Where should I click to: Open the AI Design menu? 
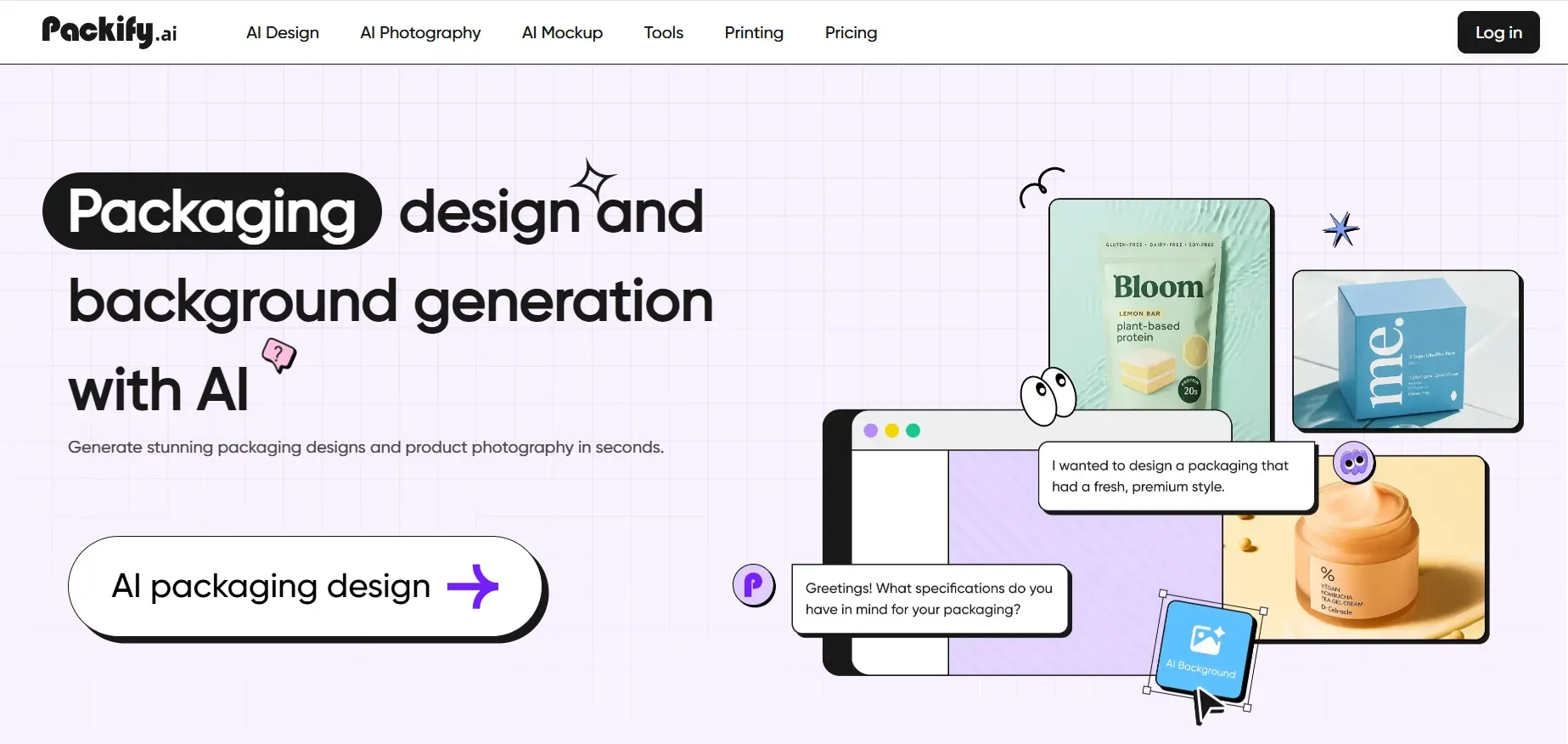tap(283, 32)
